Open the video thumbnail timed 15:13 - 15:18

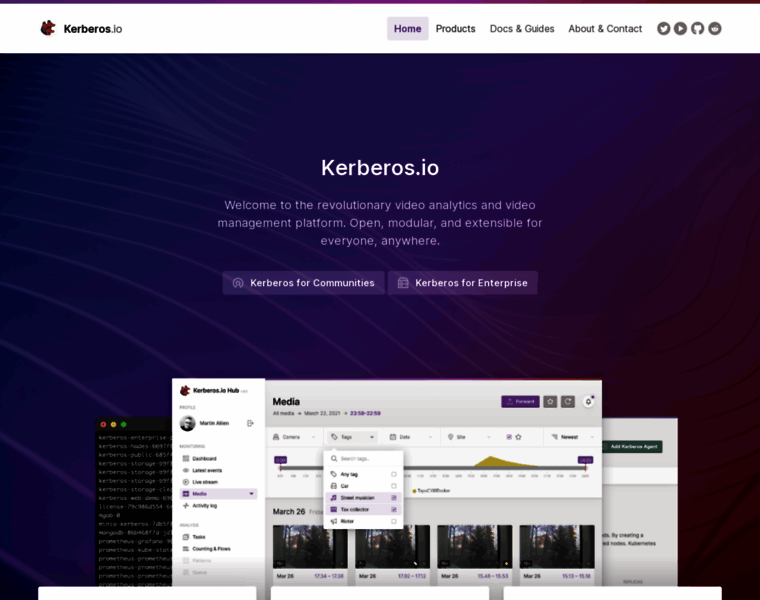pos(557,546)
